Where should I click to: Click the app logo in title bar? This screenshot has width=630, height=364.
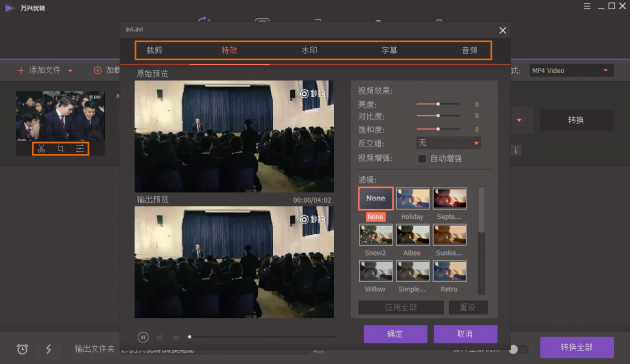pos(9,8)
